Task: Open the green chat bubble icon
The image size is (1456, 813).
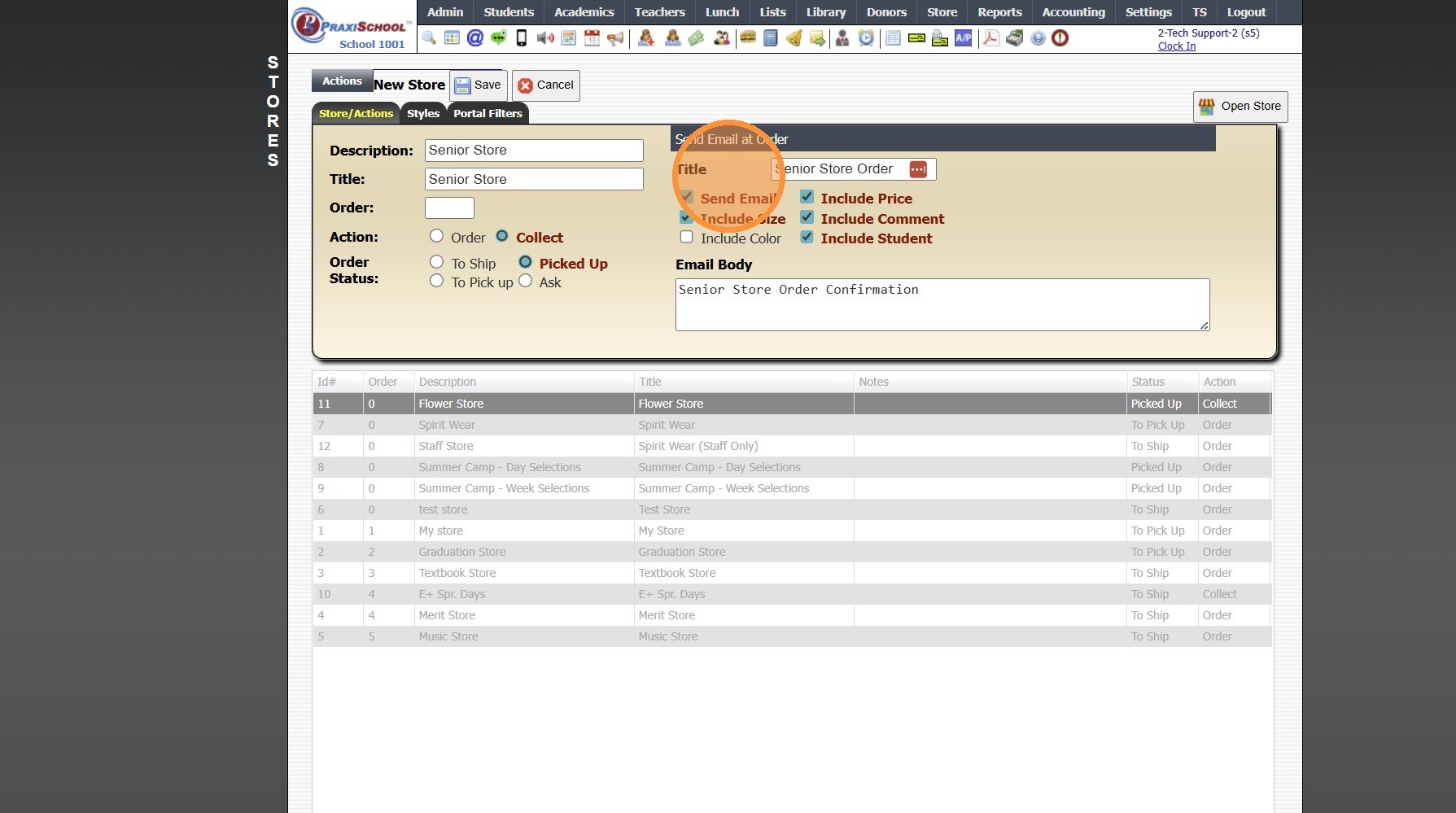Action: [x=498, y=38]
